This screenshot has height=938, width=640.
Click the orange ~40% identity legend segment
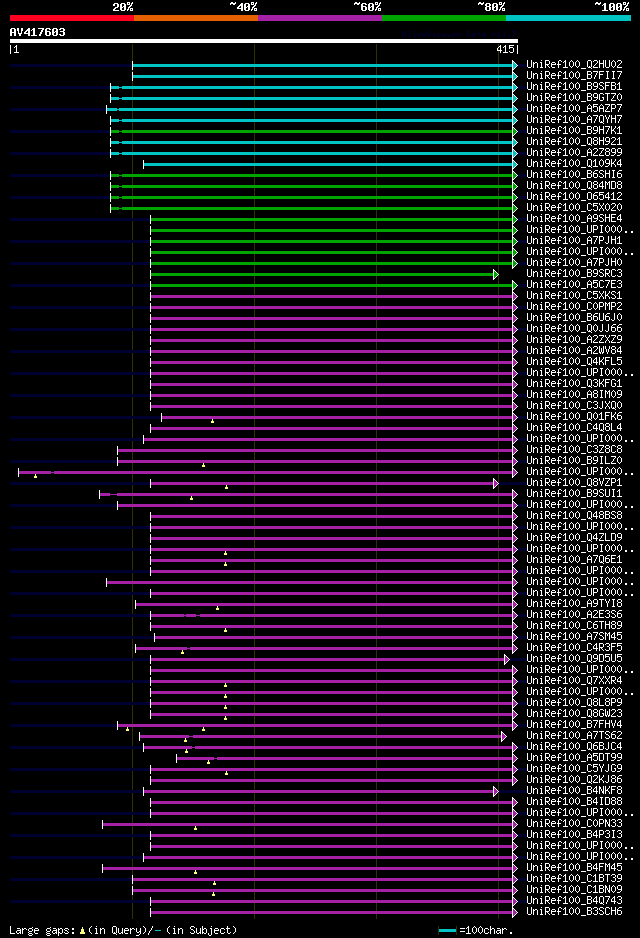pyautogui.click(x=196, y=18)
